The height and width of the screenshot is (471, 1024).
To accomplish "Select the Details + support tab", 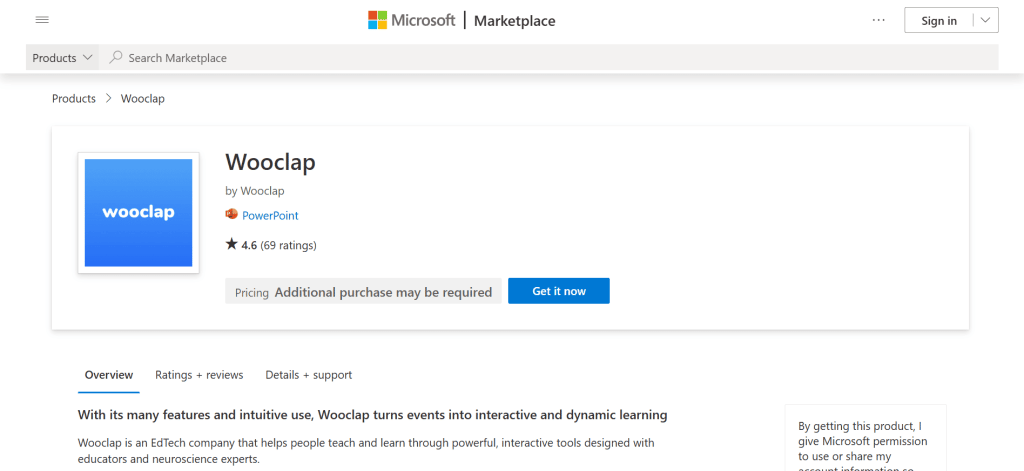I will (308, 375).
